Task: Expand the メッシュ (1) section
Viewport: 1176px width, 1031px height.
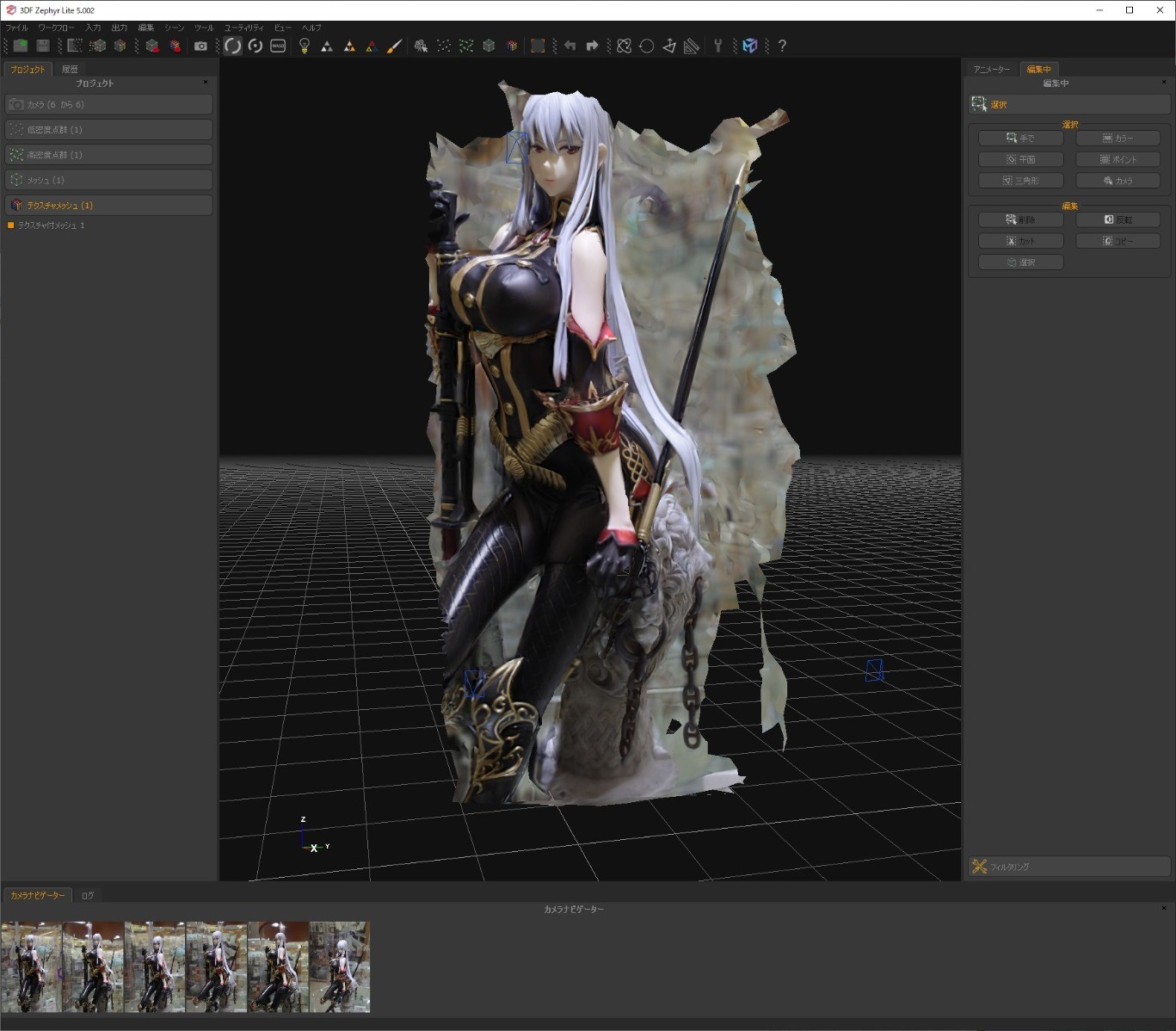Action: click(108, 180)
